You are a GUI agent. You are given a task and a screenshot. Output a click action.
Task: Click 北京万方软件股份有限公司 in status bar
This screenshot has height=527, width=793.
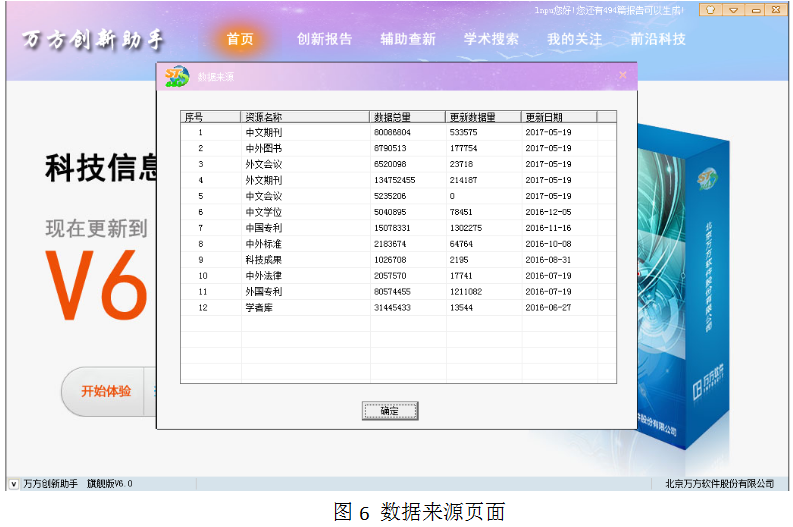pyautogui.click(x=720, y=484)
